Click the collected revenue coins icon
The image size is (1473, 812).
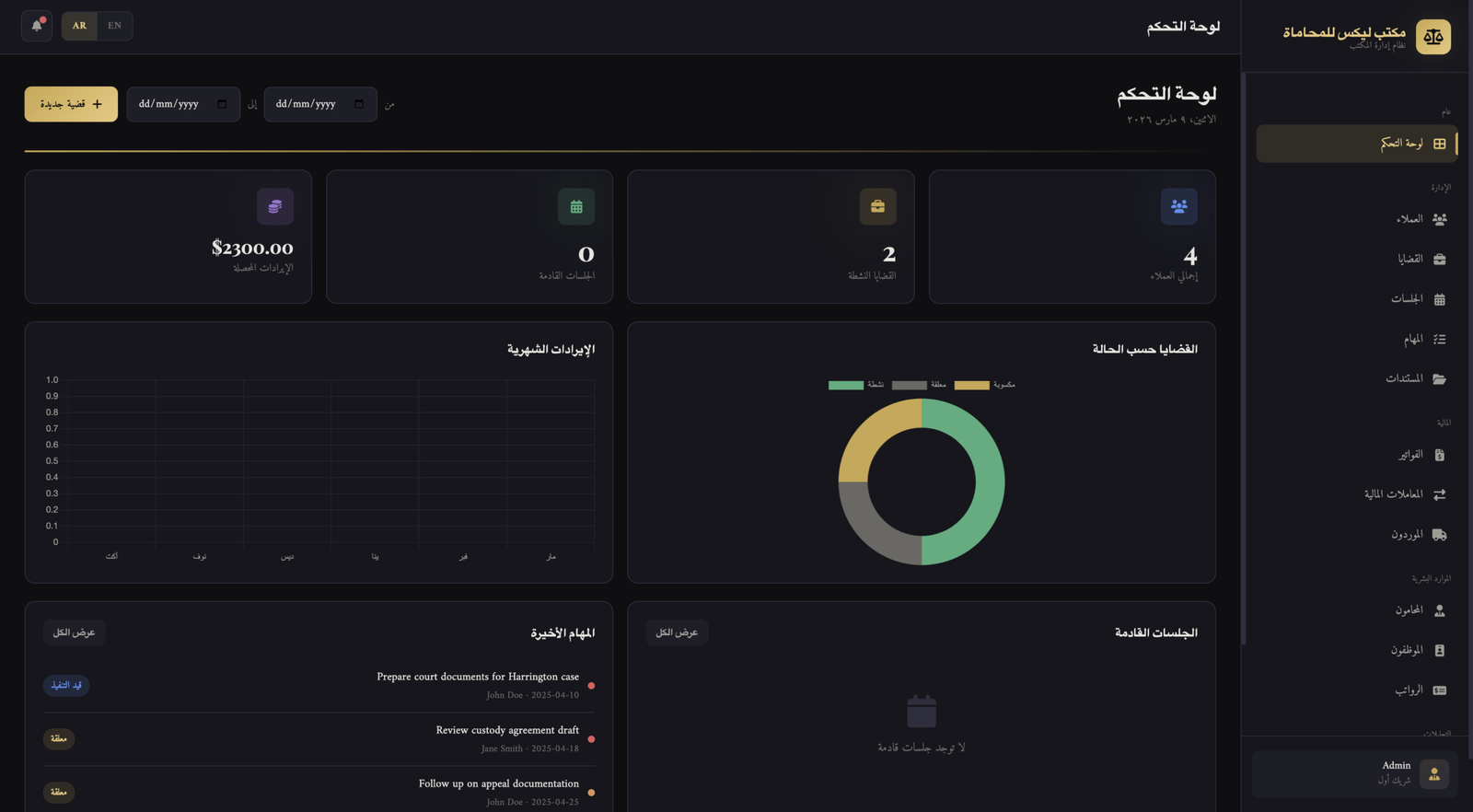click(x=275, y=207)
